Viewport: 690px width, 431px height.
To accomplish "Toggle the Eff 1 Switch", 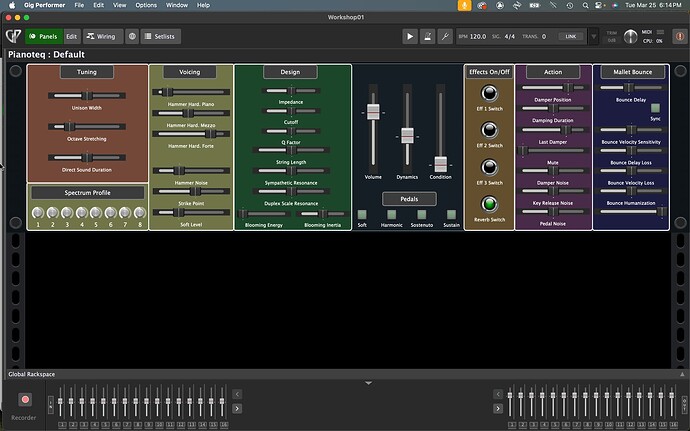I will coord(489,93).
